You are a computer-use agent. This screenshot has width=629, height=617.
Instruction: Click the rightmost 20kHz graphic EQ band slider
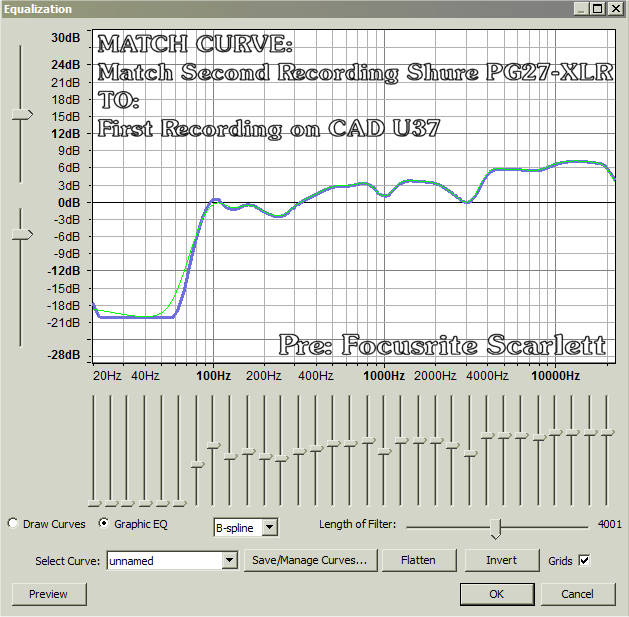coord(607,432)
